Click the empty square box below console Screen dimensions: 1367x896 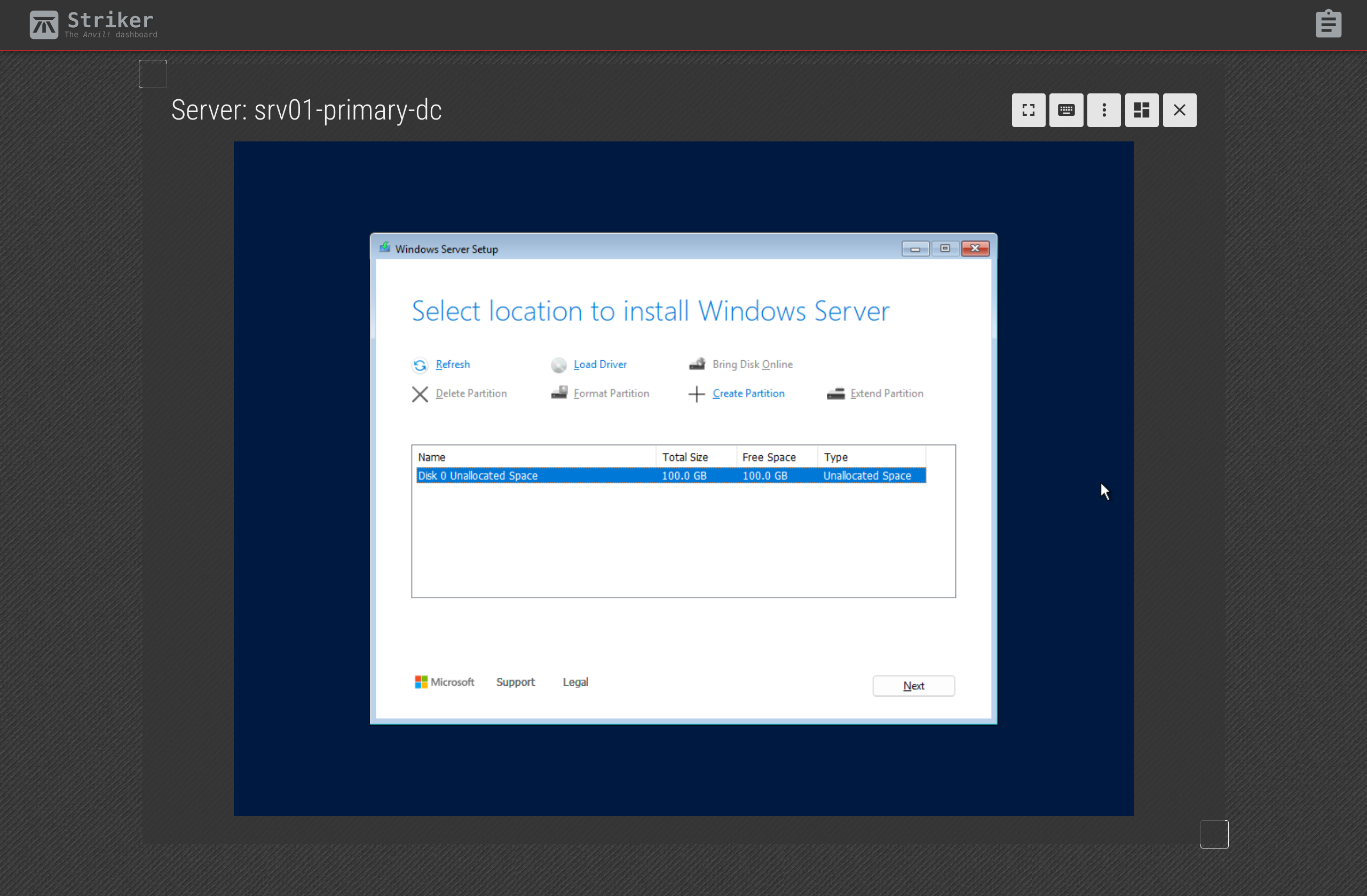click(x=1214, y=834)
